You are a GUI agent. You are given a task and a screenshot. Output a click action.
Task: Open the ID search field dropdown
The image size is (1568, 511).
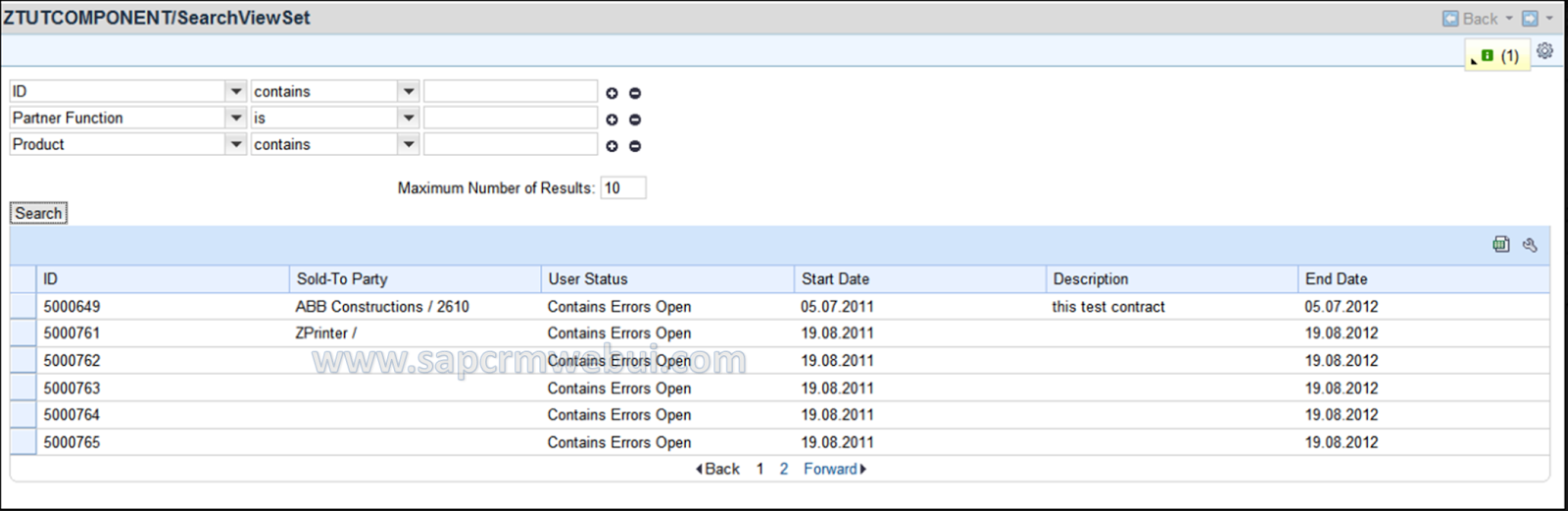pyautogui.click(x=236, y=91)
